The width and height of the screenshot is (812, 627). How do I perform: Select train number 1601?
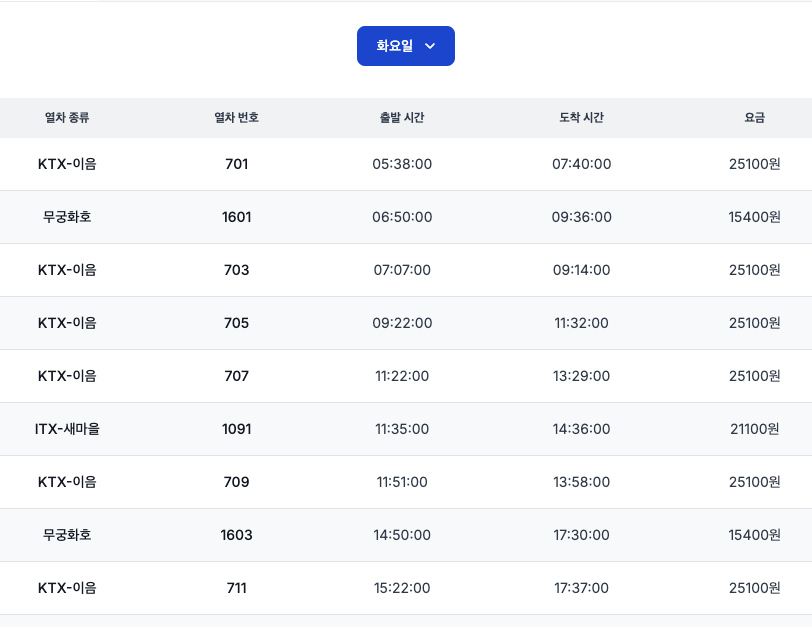237,217
